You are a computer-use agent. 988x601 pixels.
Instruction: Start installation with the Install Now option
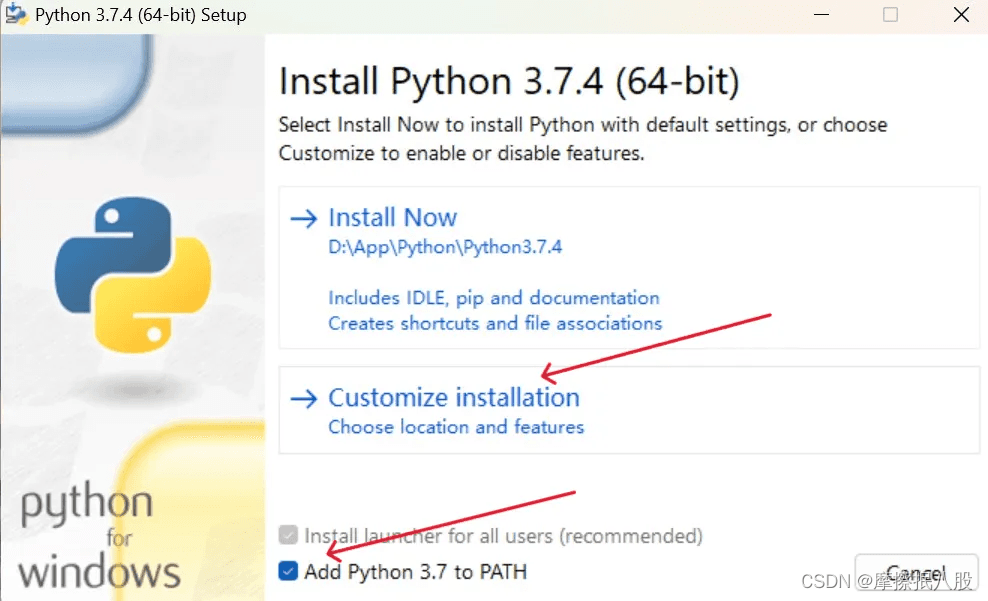point(392,218)
